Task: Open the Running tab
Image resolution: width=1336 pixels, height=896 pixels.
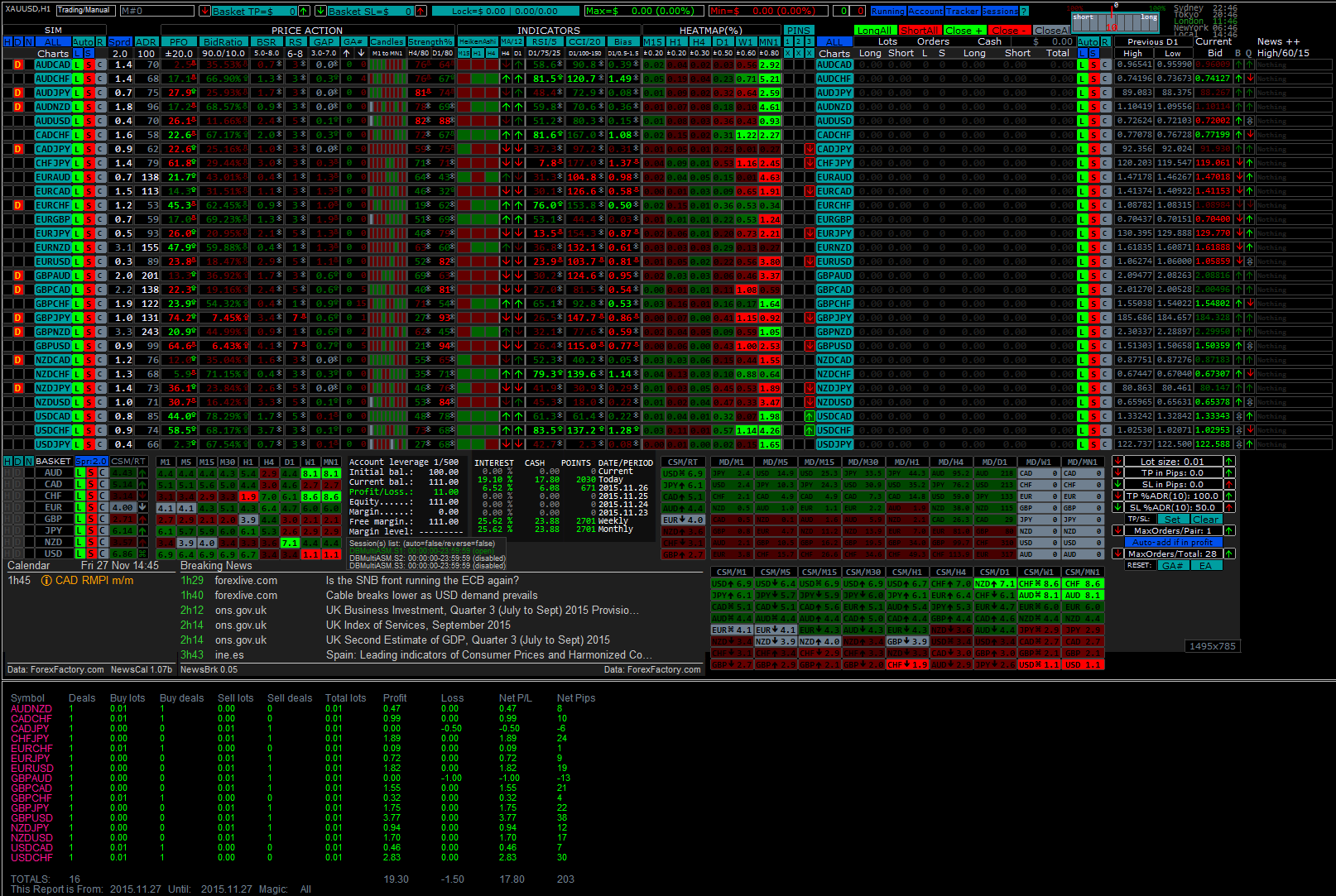Action: 887,12
